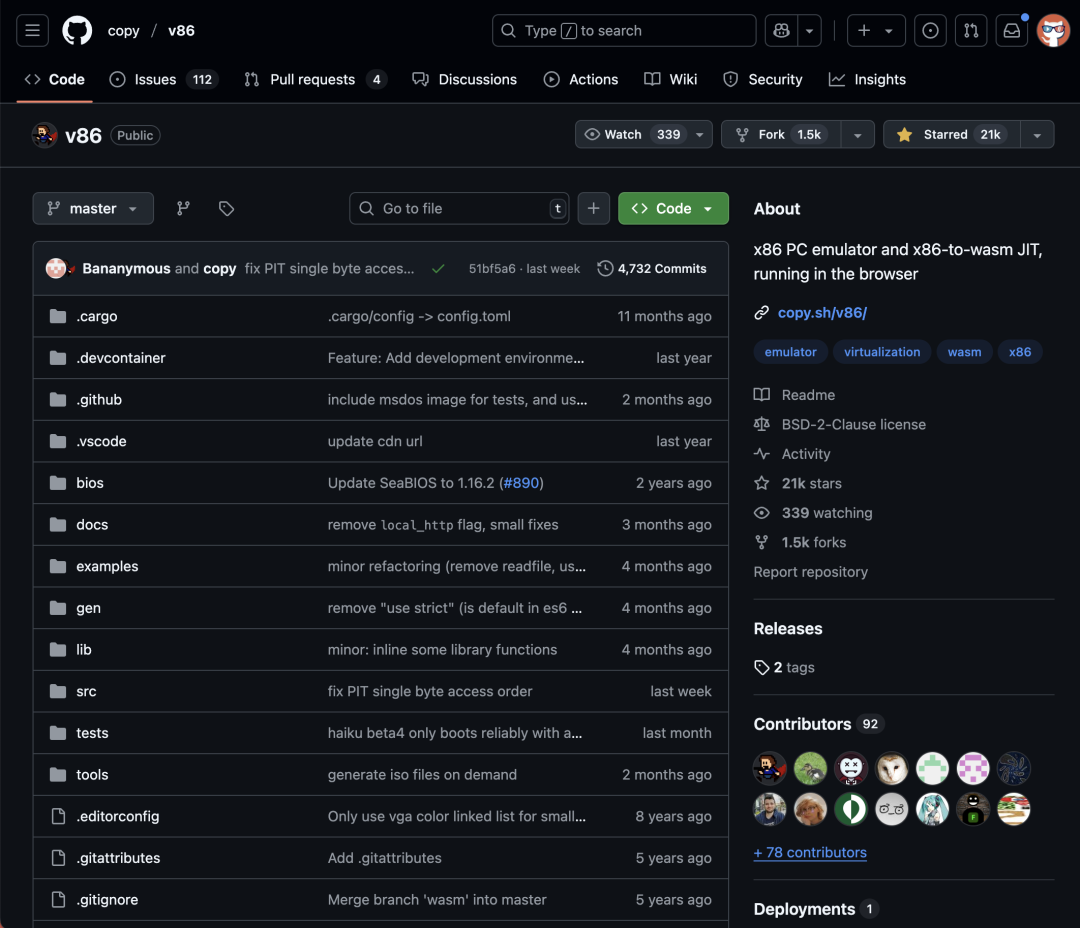Image resolution: width=1080 pixels, height=928 pixels.
Task: Open the Contributors 92 heading link
Action: [x=819, y=724]
